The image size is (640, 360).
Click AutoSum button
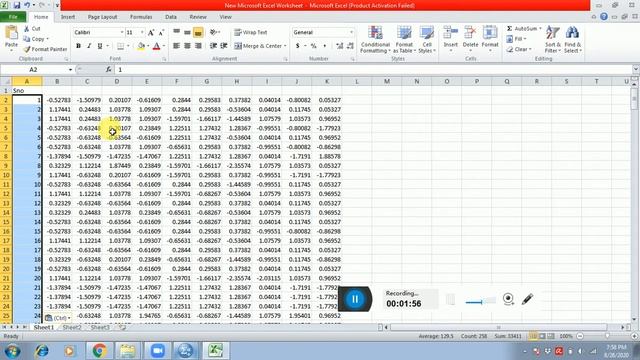click(x=522, y=29)
